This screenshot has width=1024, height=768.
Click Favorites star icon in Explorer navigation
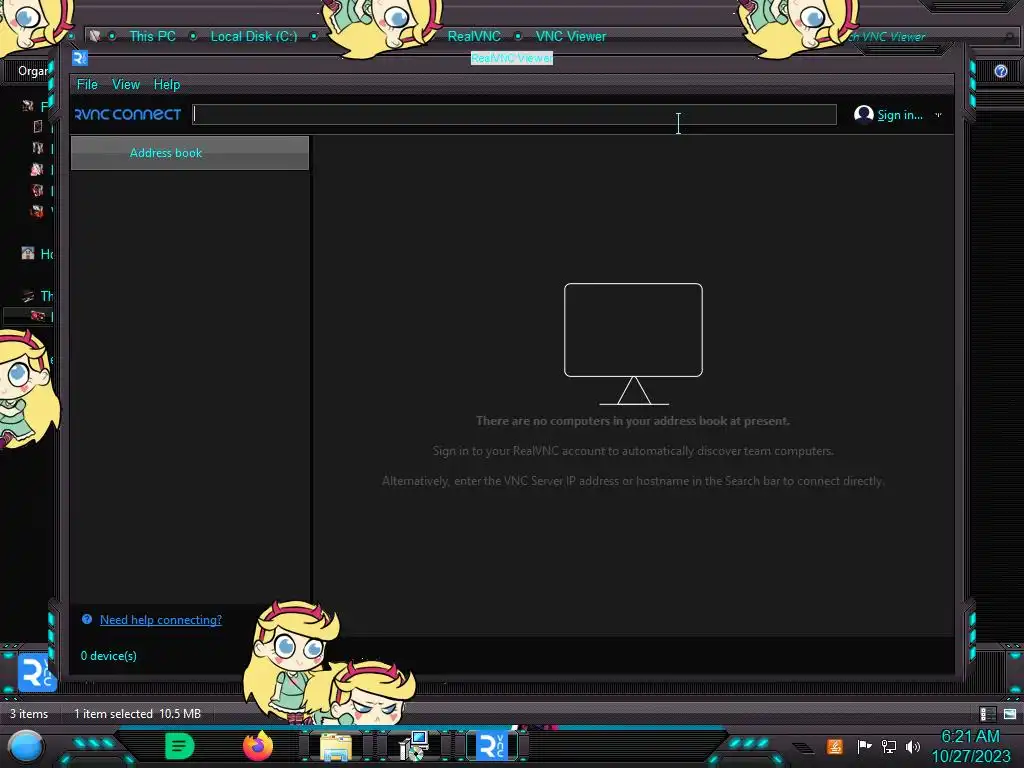tap(27, 106)
